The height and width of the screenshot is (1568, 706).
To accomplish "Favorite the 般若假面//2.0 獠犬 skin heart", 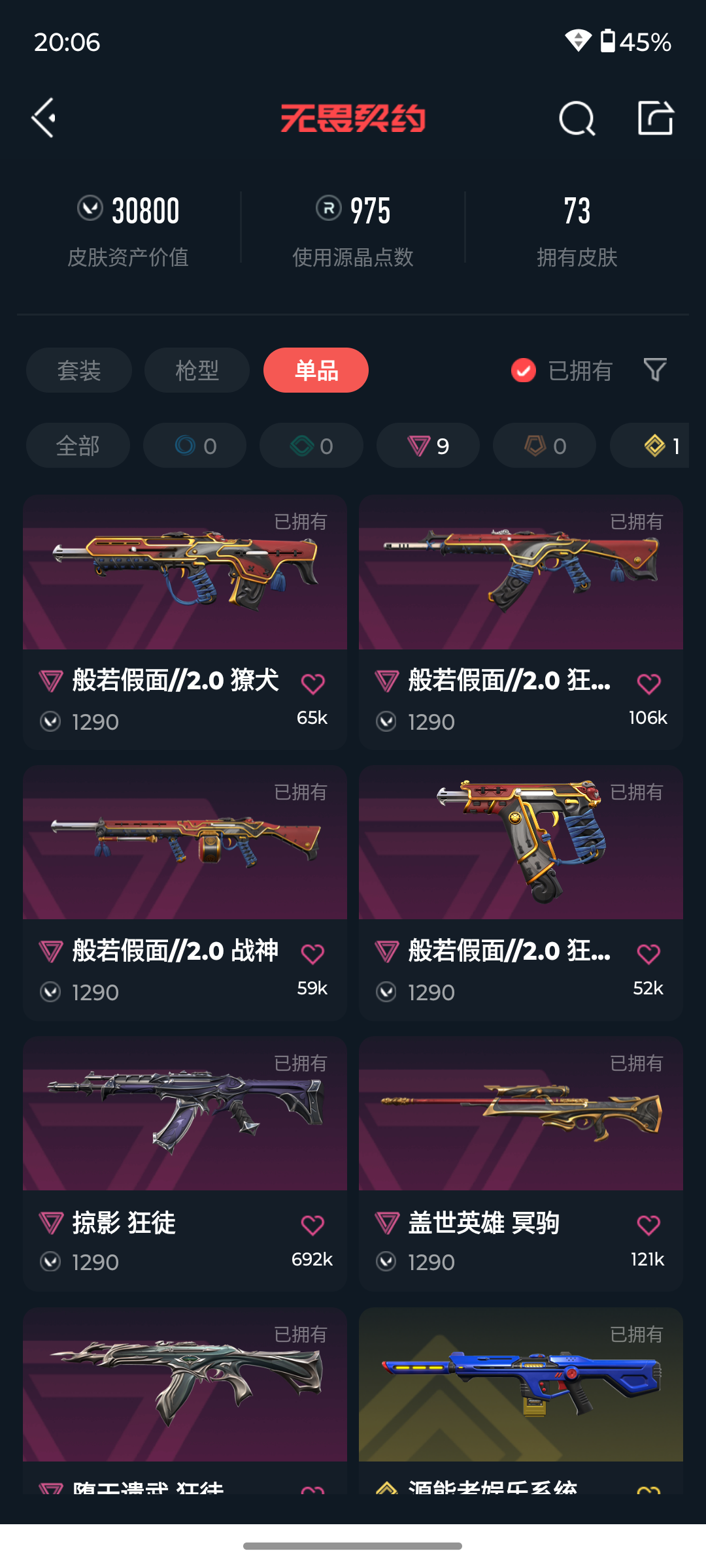I will (312, 683).
